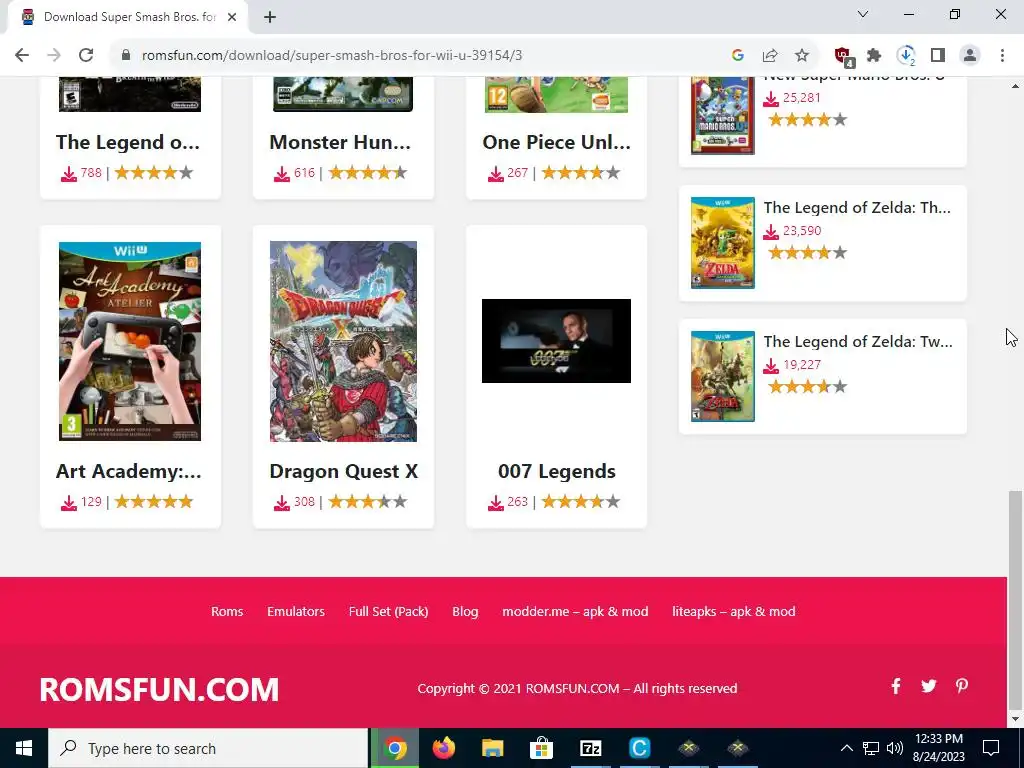Click download icon beside 263
This screenshot has height=768, width=1024.
click(496, 503)
